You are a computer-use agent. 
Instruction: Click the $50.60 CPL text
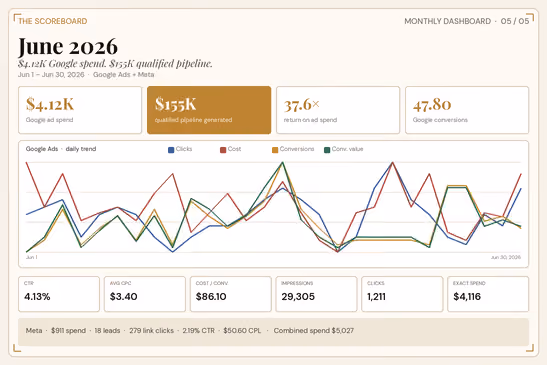click(x=242, y=330)
